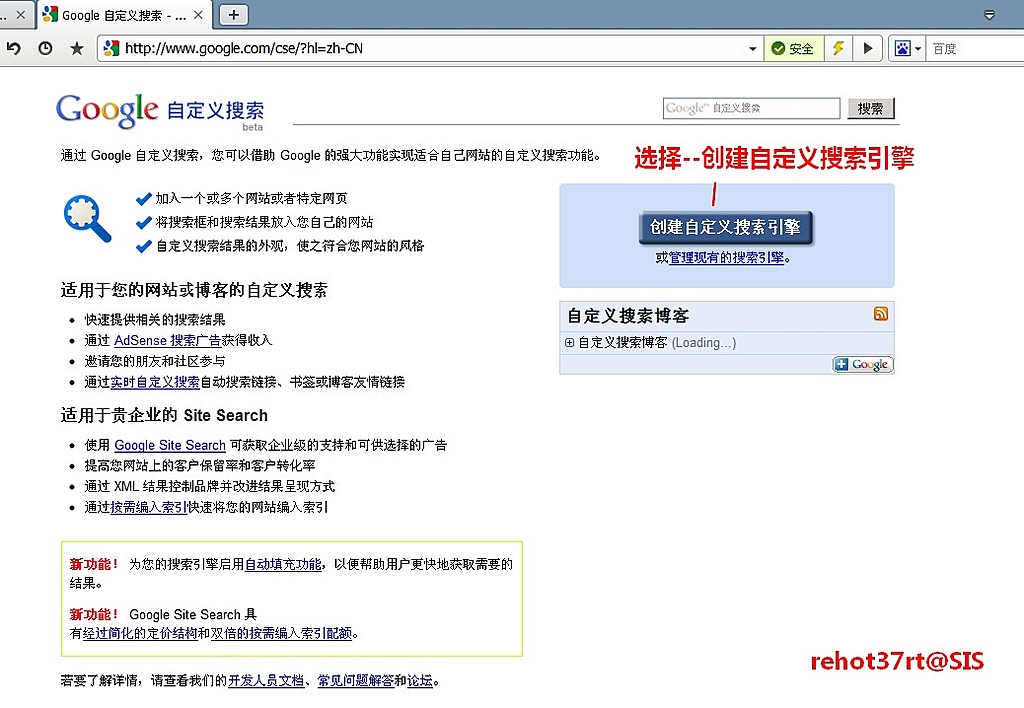Open the 自动填充功能 link
Screen dimensions: 1024x708
(x=283, y=564)
